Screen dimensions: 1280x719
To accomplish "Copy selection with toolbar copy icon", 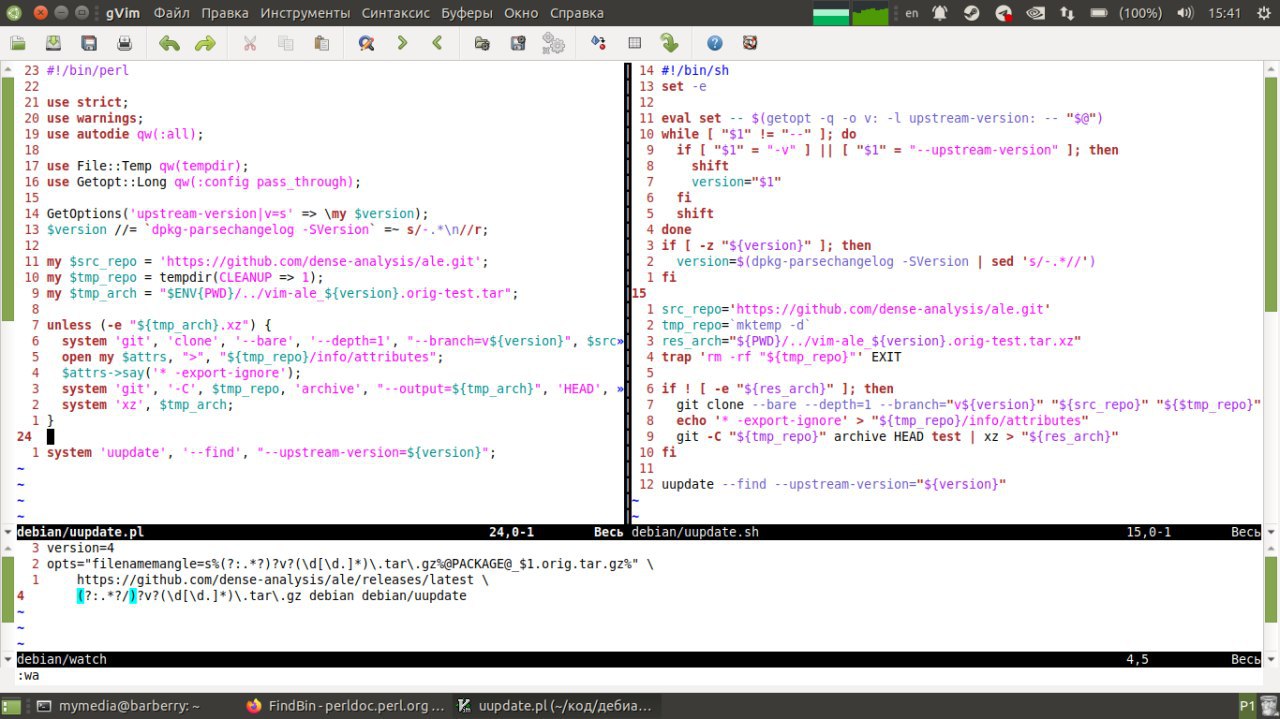I will coord(286,43).
